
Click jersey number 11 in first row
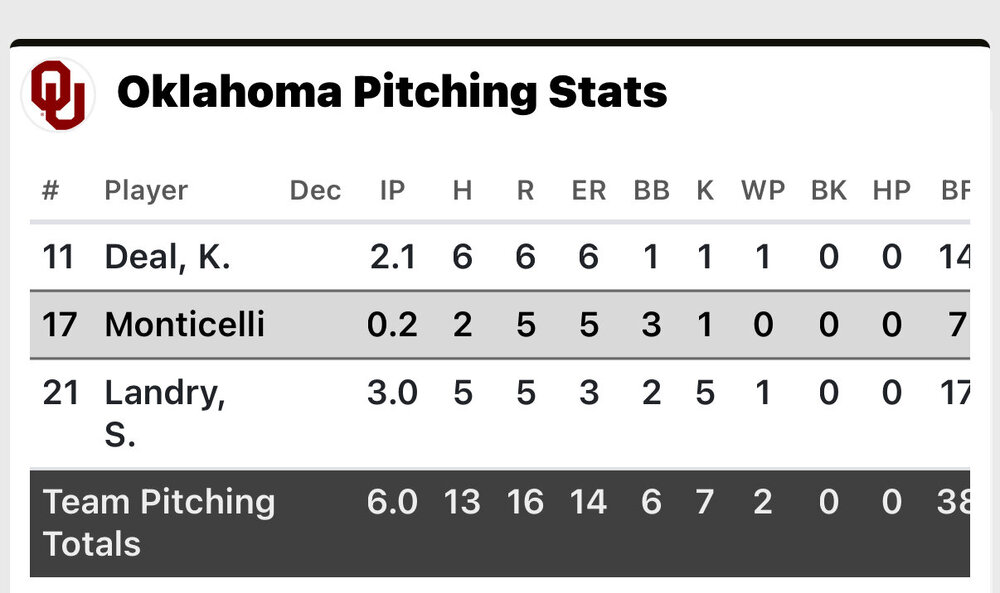(x=59, y=257)
